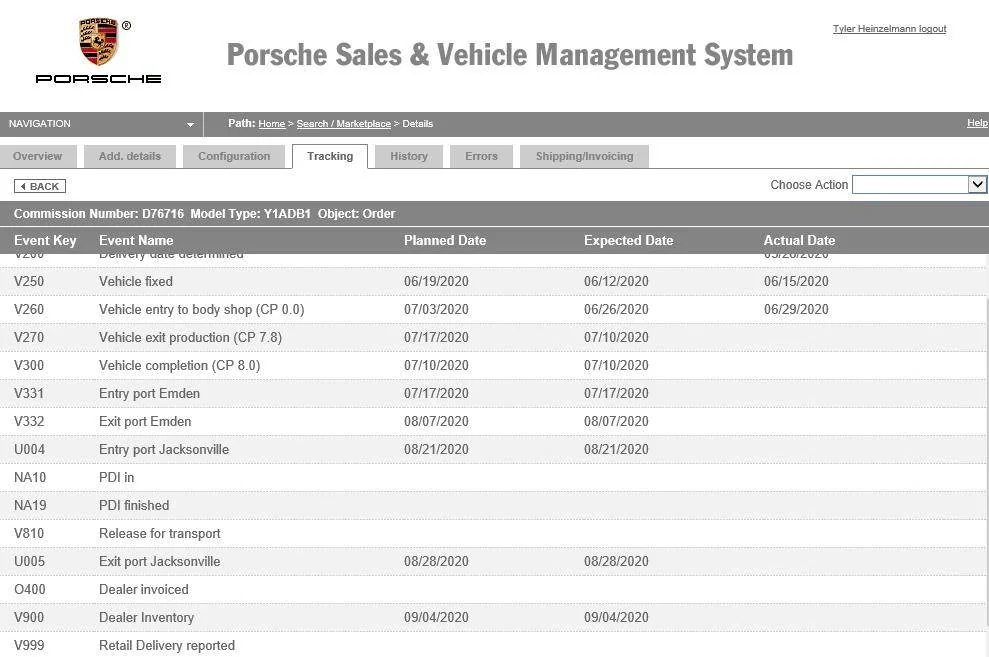The height and width of the screenshot is (657, 989).
Task: Switch to the History tab
Action: 409,156
